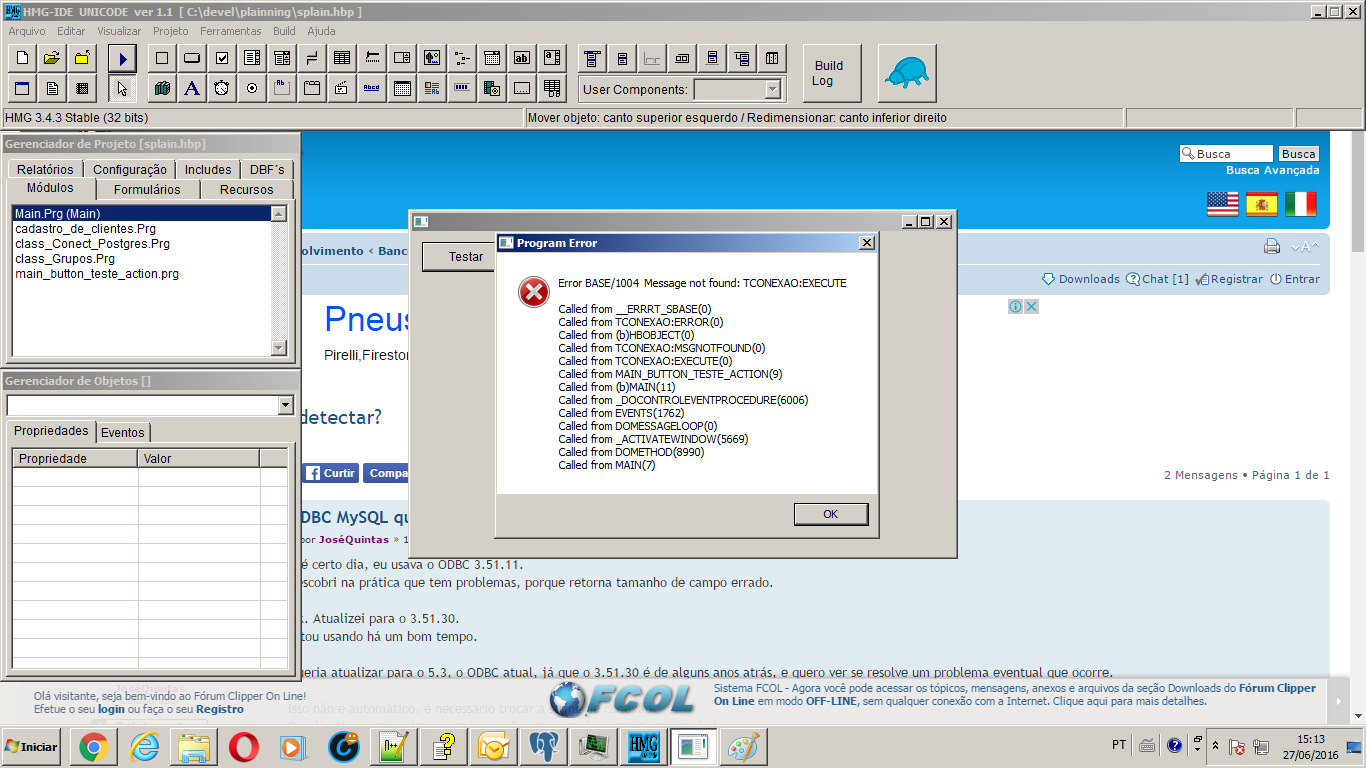Image resolution: width=1366 pixels, height=768 pixels.
Task: Click the printer icon on the forum page
Action: pos(1272,247)
